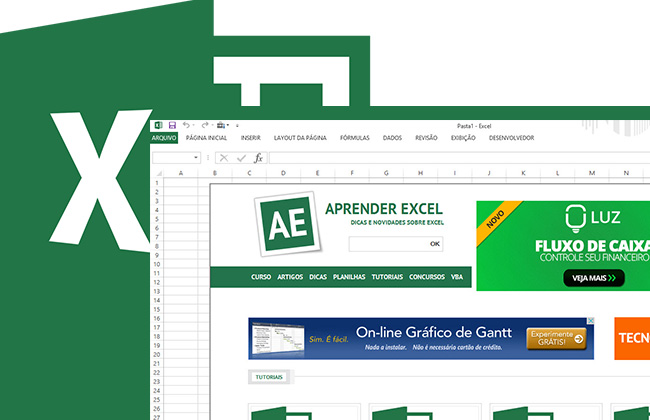Open the AdChoices icon on Gantt ad
The width and height of the screenshot is (650, 420).
point(591,320)
